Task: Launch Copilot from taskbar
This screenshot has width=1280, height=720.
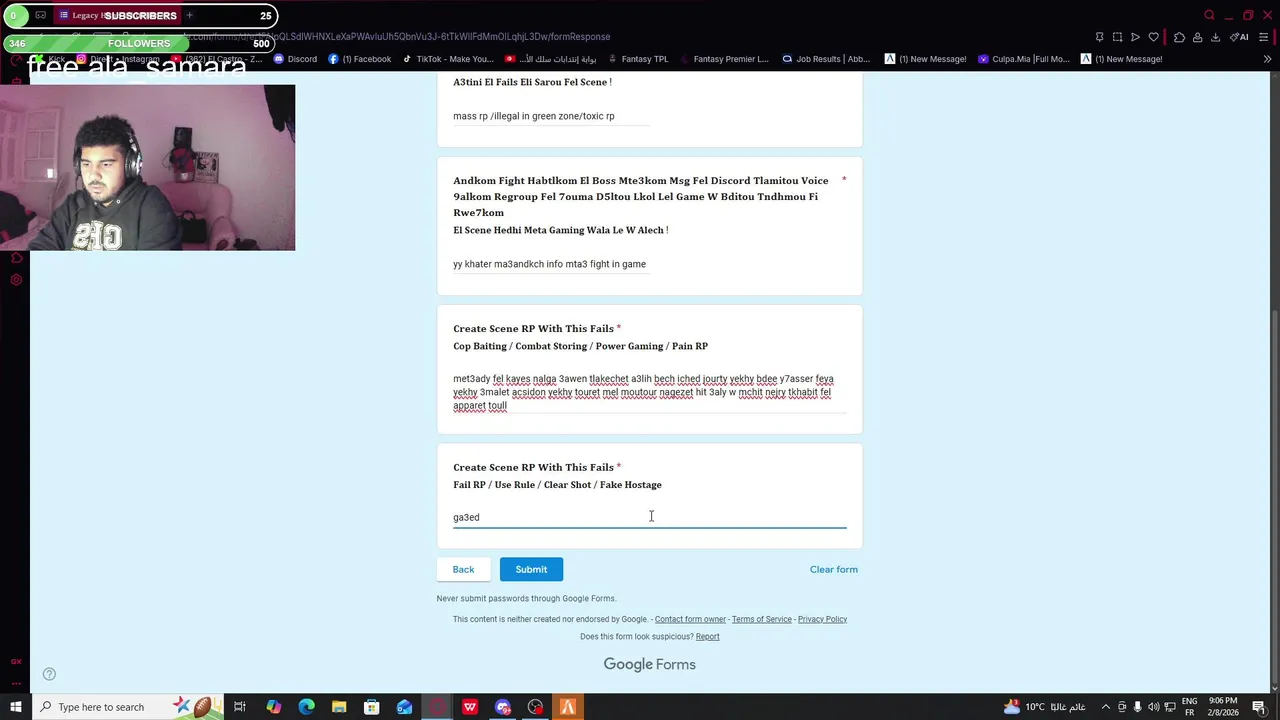Action: point(273,707)
